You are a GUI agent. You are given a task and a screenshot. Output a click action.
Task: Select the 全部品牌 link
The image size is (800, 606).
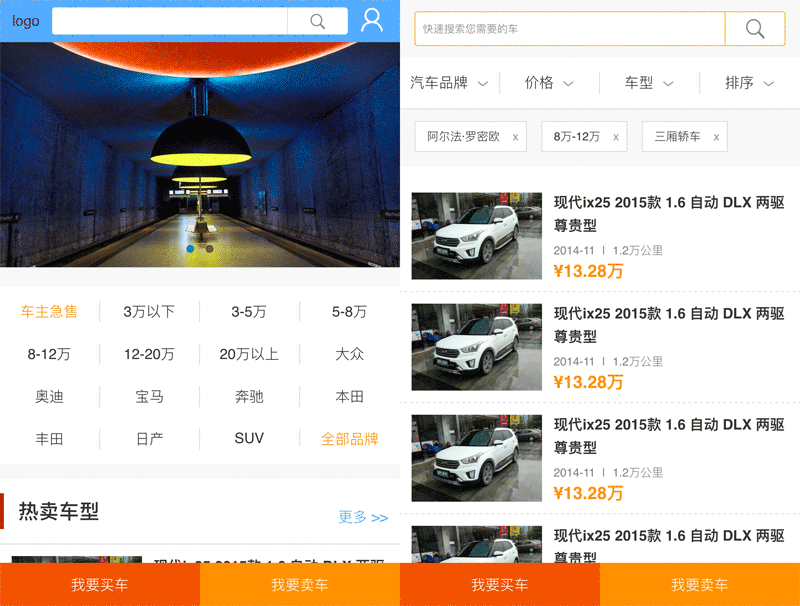[x=349, y=439]
